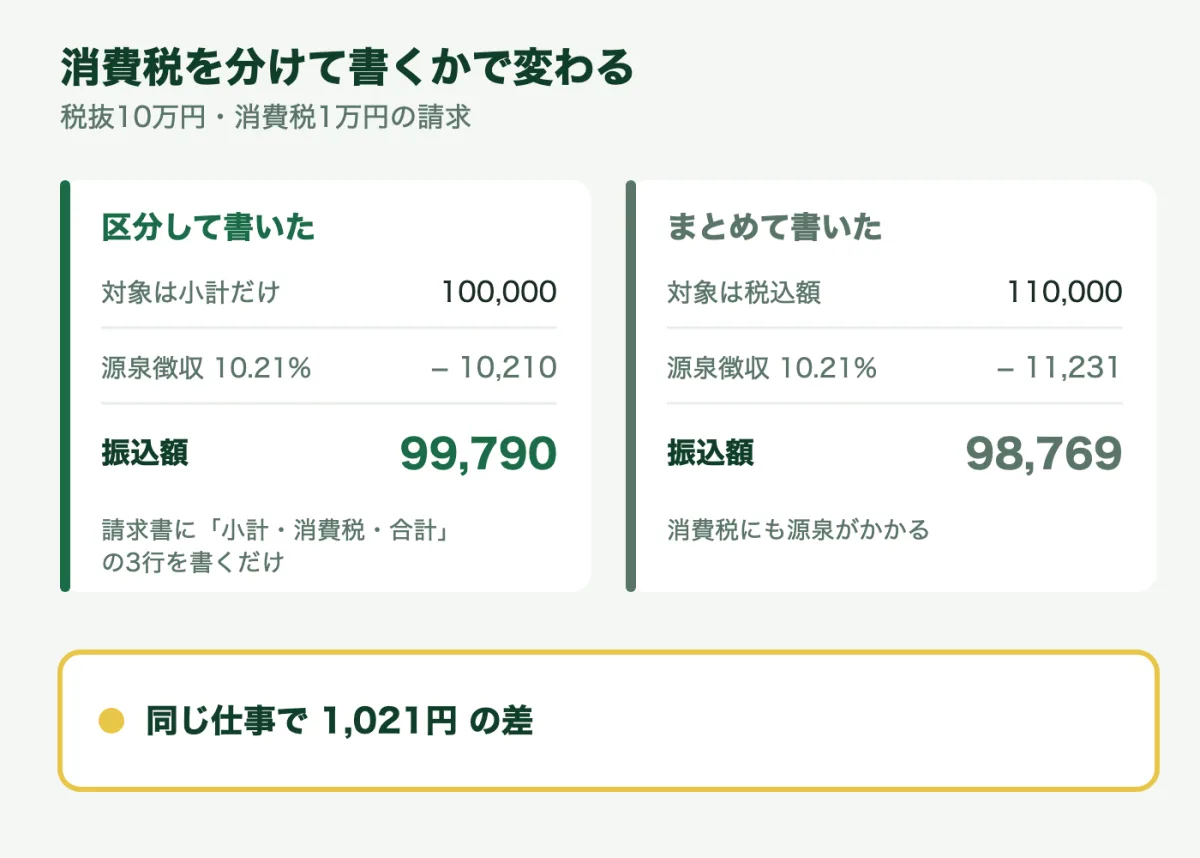Click the − 10,210 withholding amount

[494, 368]
